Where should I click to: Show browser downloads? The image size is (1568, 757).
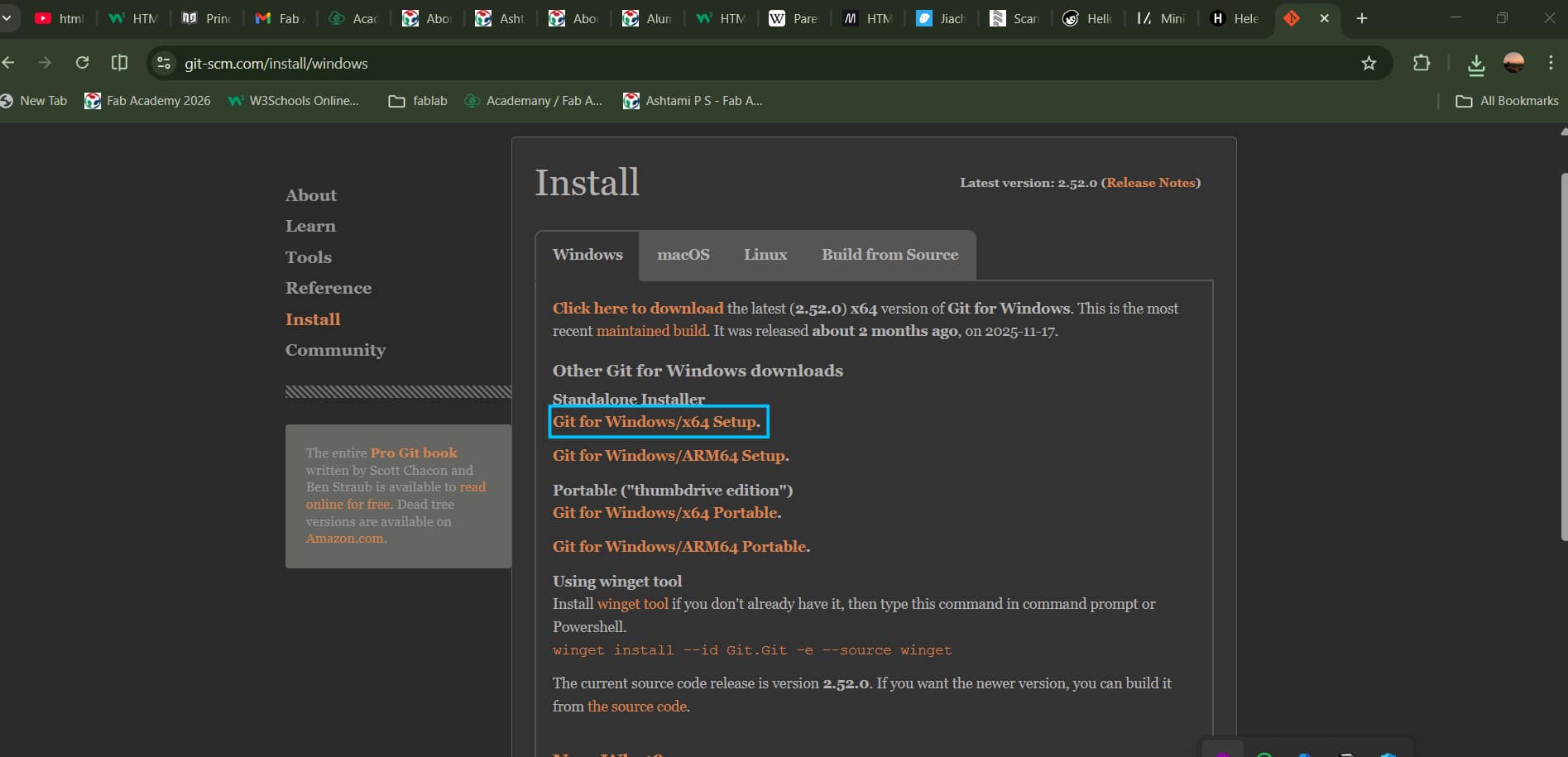[1476, 64]
